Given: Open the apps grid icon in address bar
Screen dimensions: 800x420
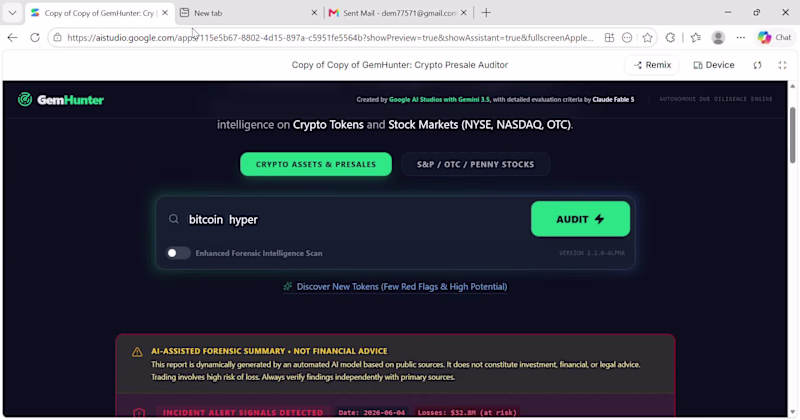Looking at the screenshot, I should pyautogui.click(x=609, y=37).
